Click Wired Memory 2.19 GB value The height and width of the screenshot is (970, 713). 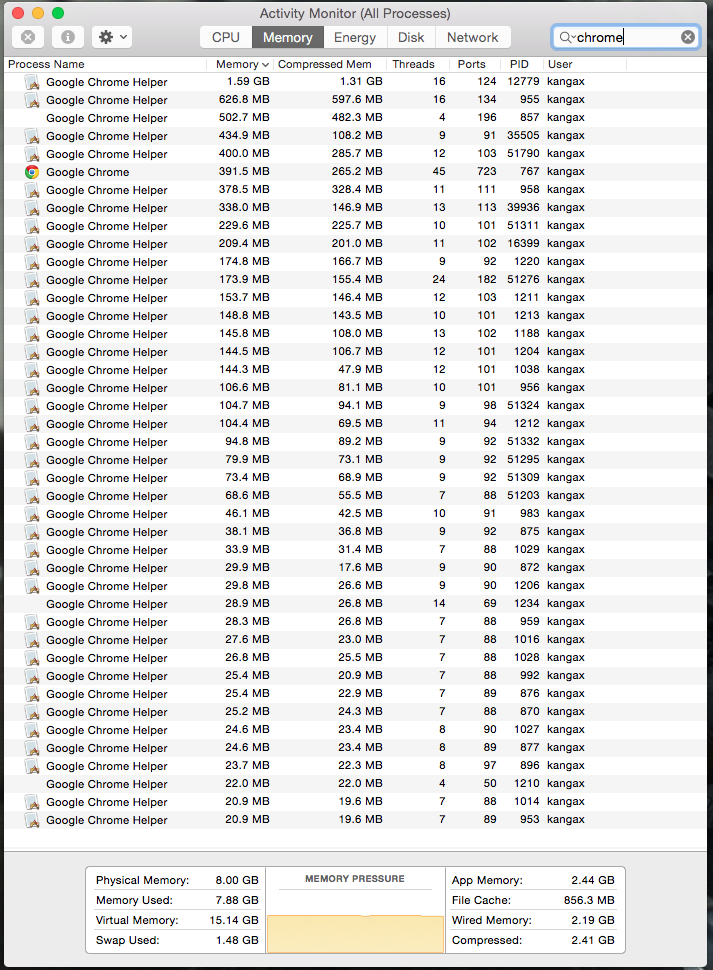pyautogui.click(x=593, y=921)
